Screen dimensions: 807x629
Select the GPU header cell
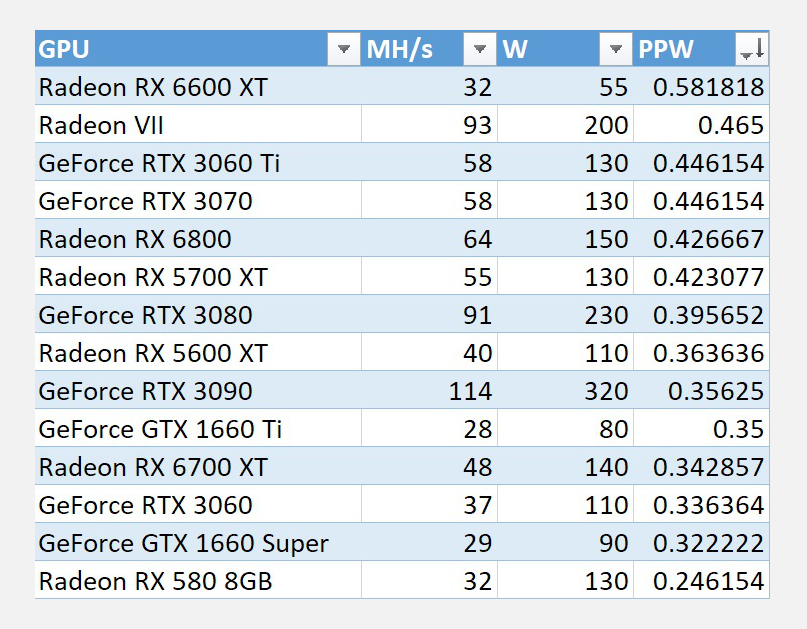coord(198,49)
